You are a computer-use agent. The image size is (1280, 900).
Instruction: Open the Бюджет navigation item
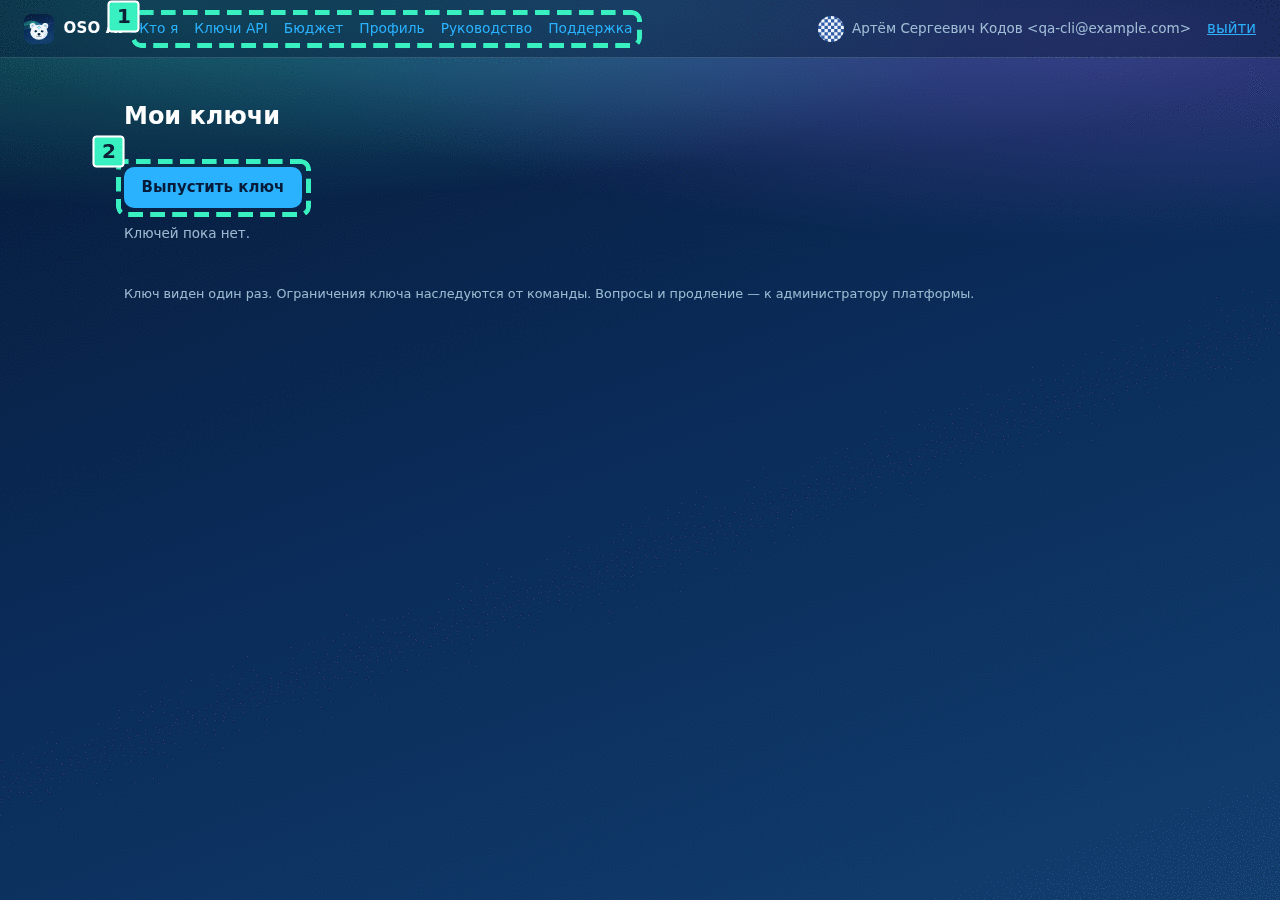click(x=313, y=28)
